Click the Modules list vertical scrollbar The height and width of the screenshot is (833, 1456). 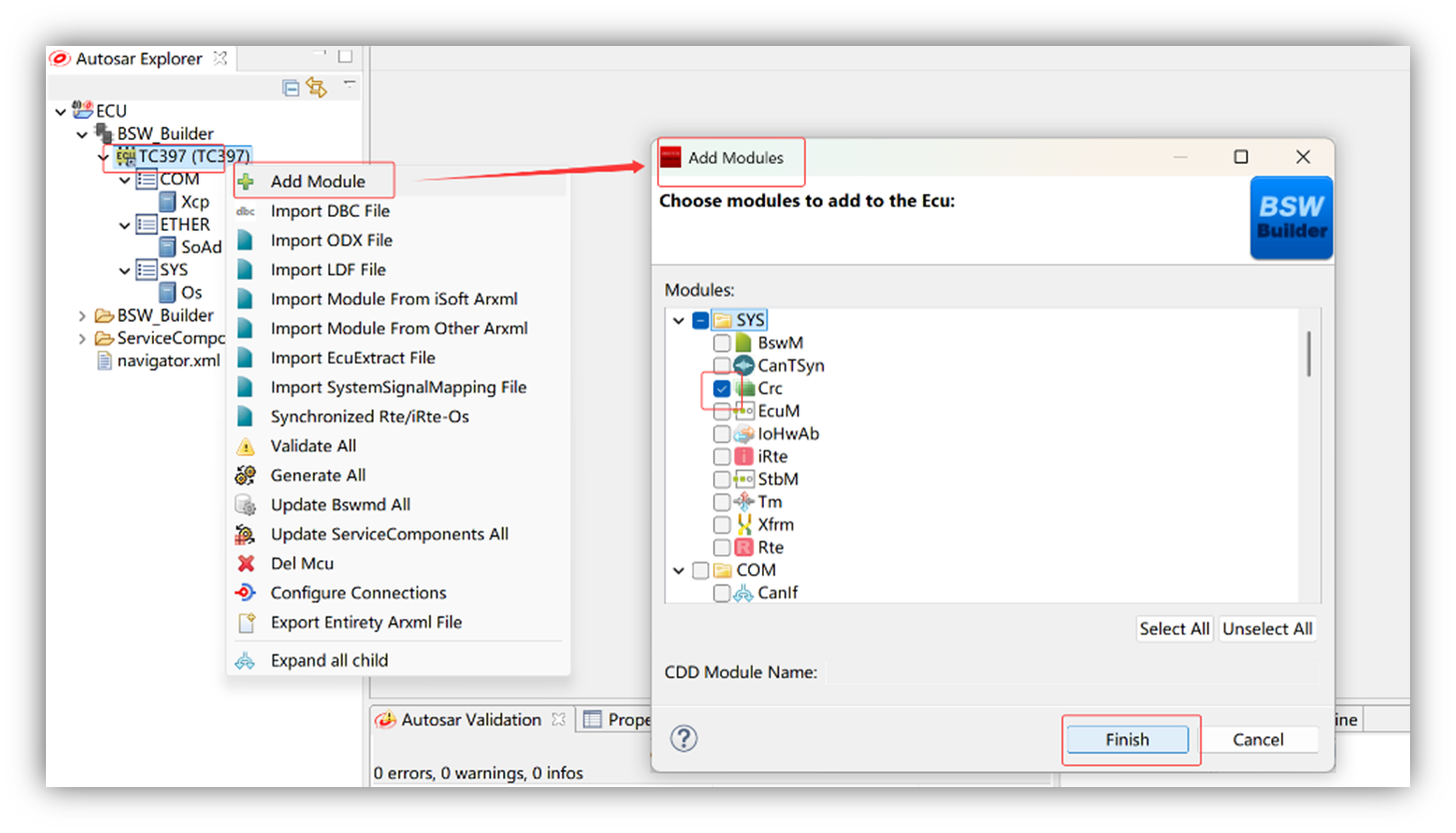point(1309,355)
